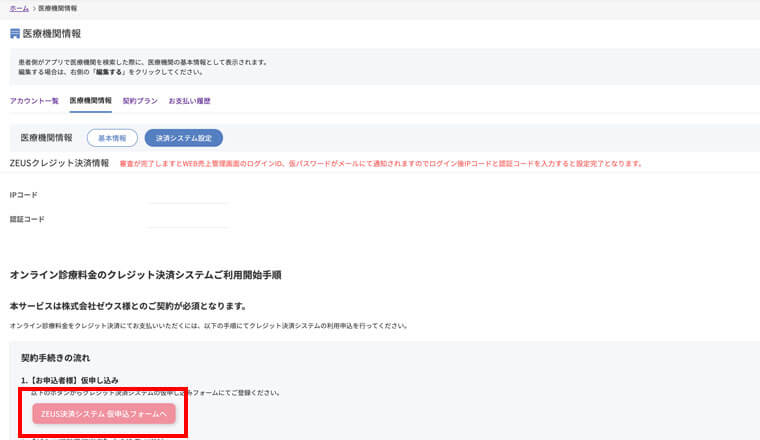The image size is (760, 440).
Task: Click the IPコード value field
Action: coord(188,196)
